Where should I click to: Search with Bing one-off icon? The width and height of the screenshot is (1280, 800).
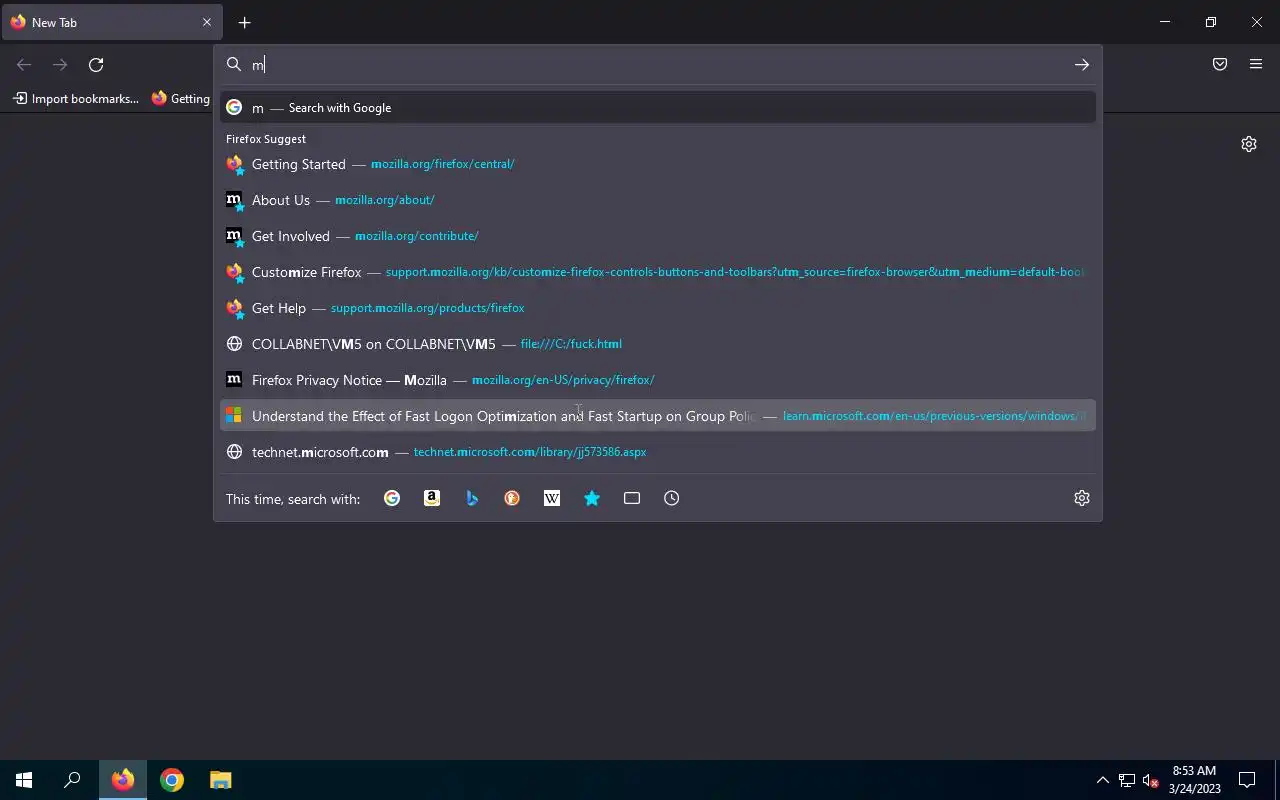click(x=472, y=498)
